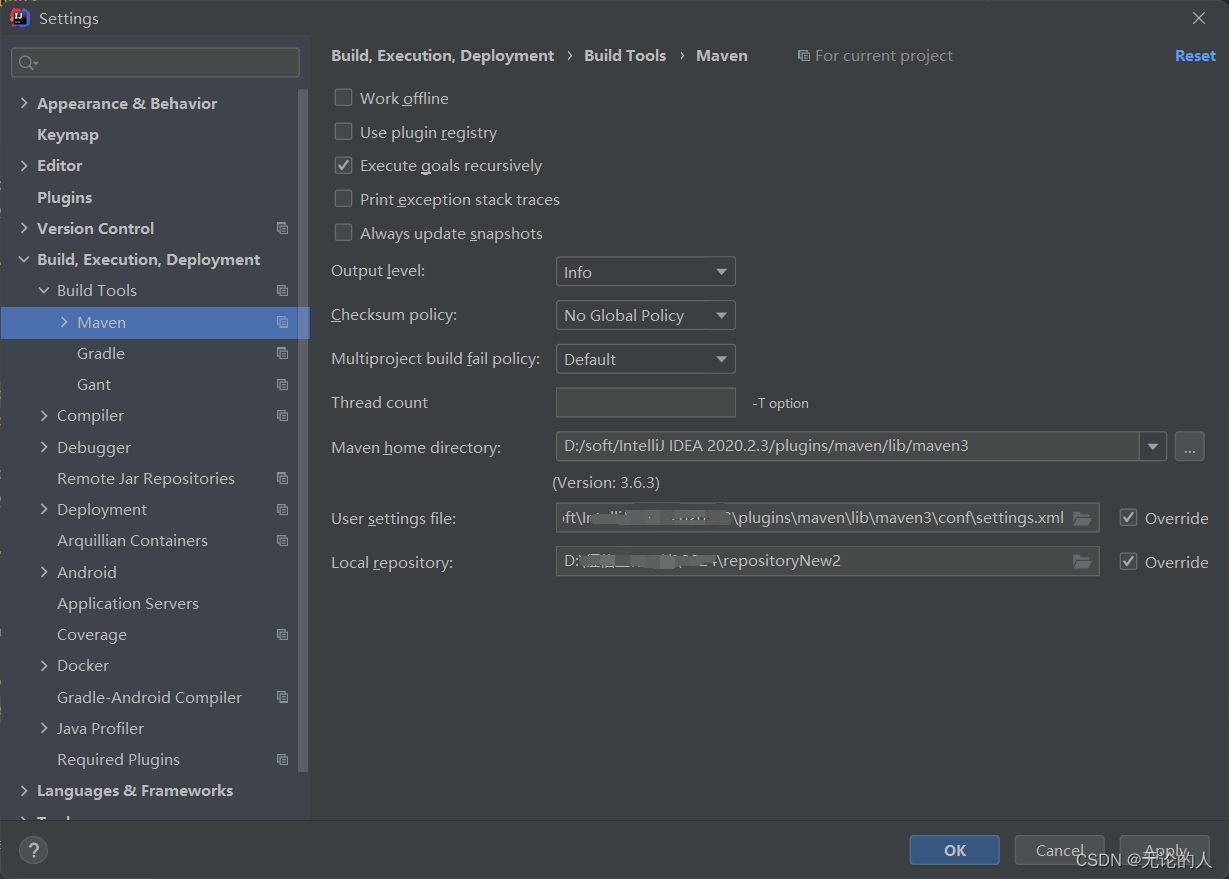Click the folder browse icon for Local repository
The width and height of the screenshot is (1229, 879).
[x=1082, y=562]
